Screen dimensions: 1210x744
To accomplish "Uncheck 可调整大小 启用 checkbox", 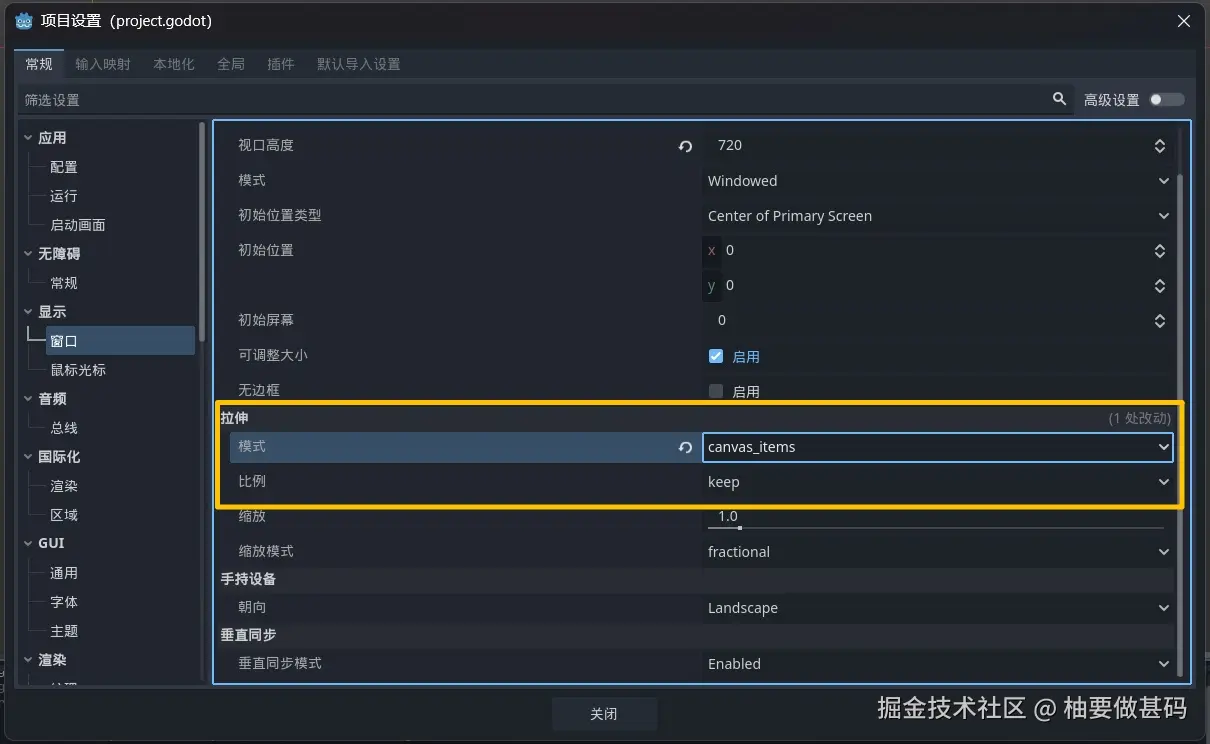I will [x=716, y=356].
